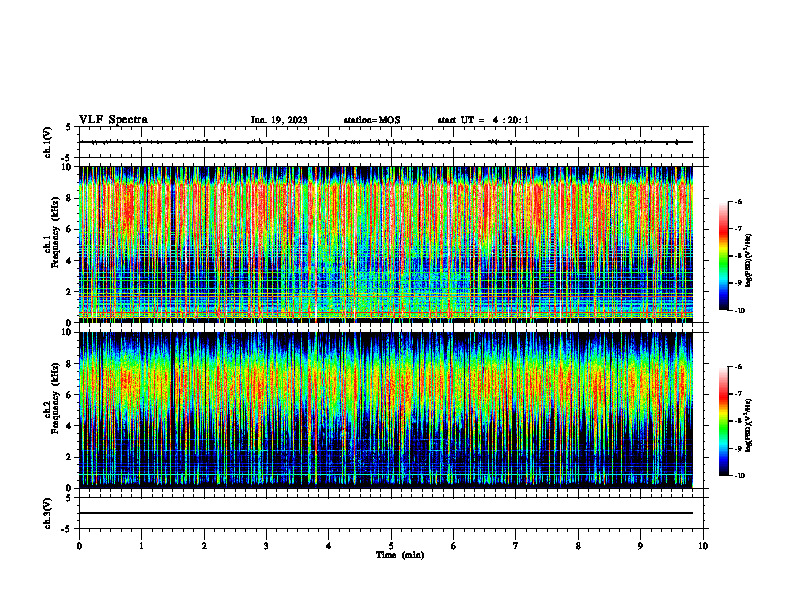Image resolution: width=792 pixels, height=612 pixels.
Task: Click inside the ch.1 spectrogram panel
Action: [x=386, y=244]
